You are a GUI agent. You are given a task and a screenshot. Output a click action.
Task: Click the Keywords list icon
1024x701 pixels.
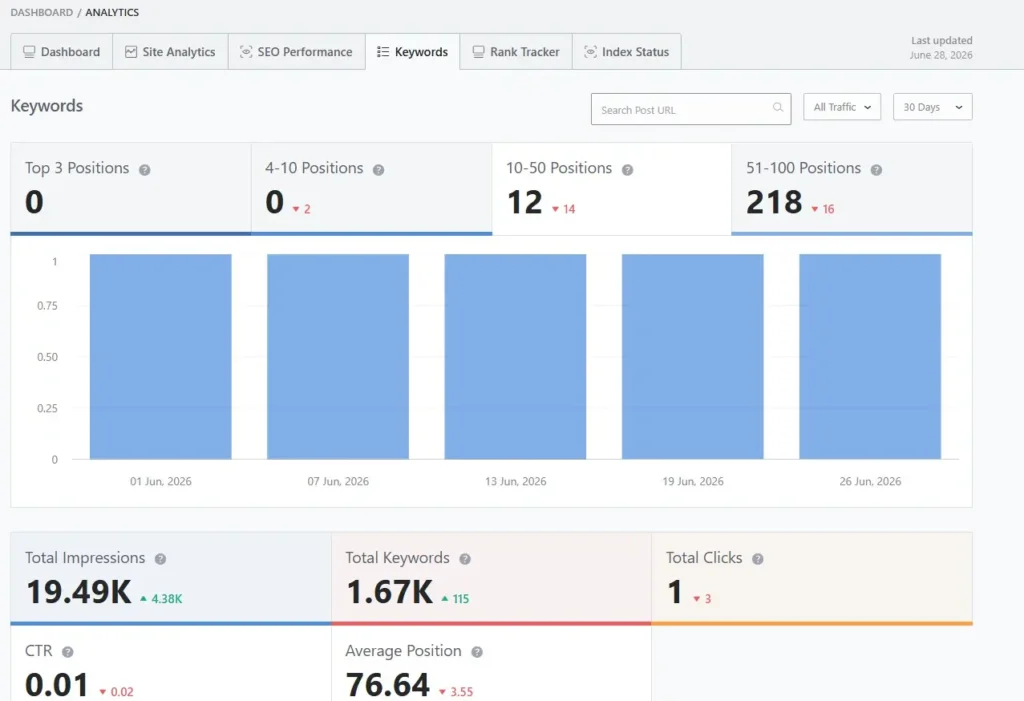pyautogui.click(x=383, y=52)
